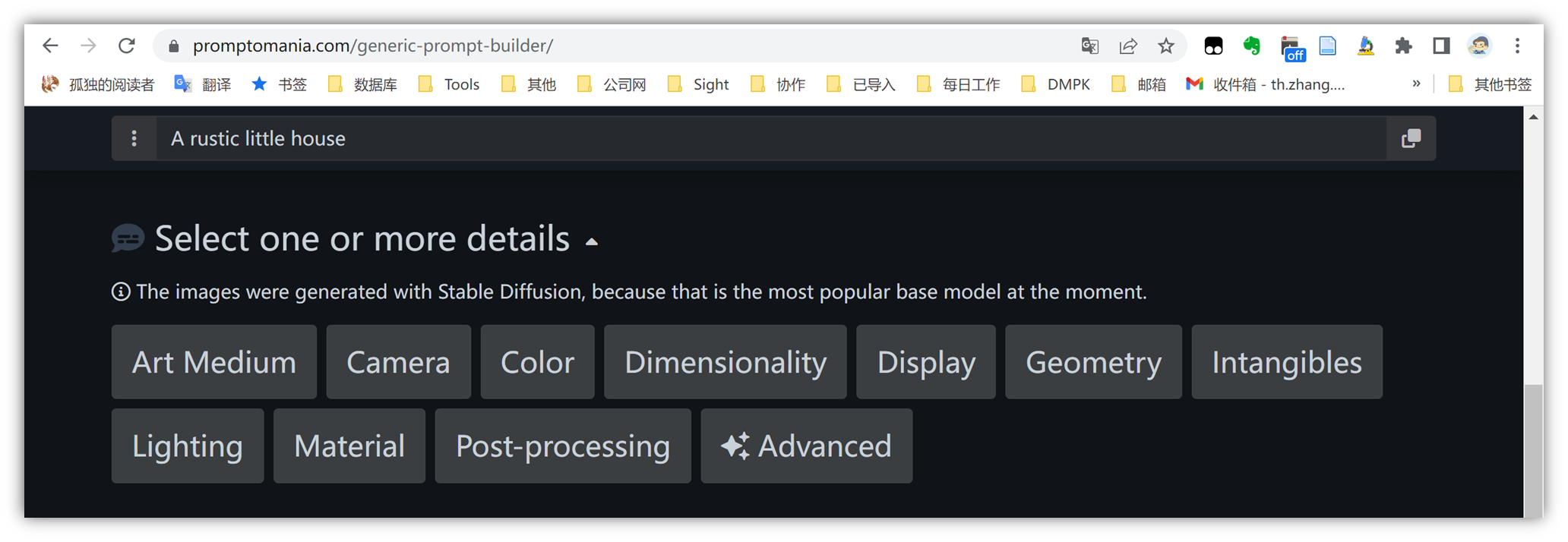Open the Tools bookmark folder
1568x542 pixels.
[450, 84]
